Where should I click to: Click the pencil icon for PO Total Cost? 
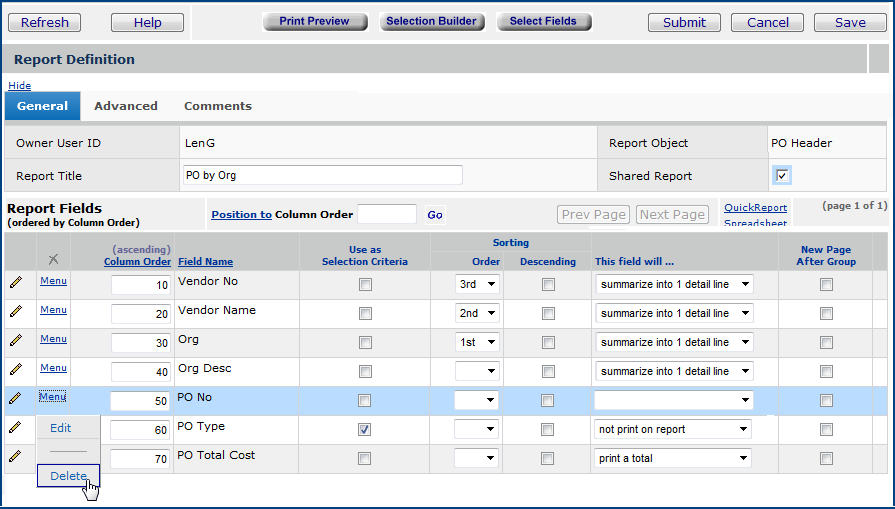click(x=16, y=457)
